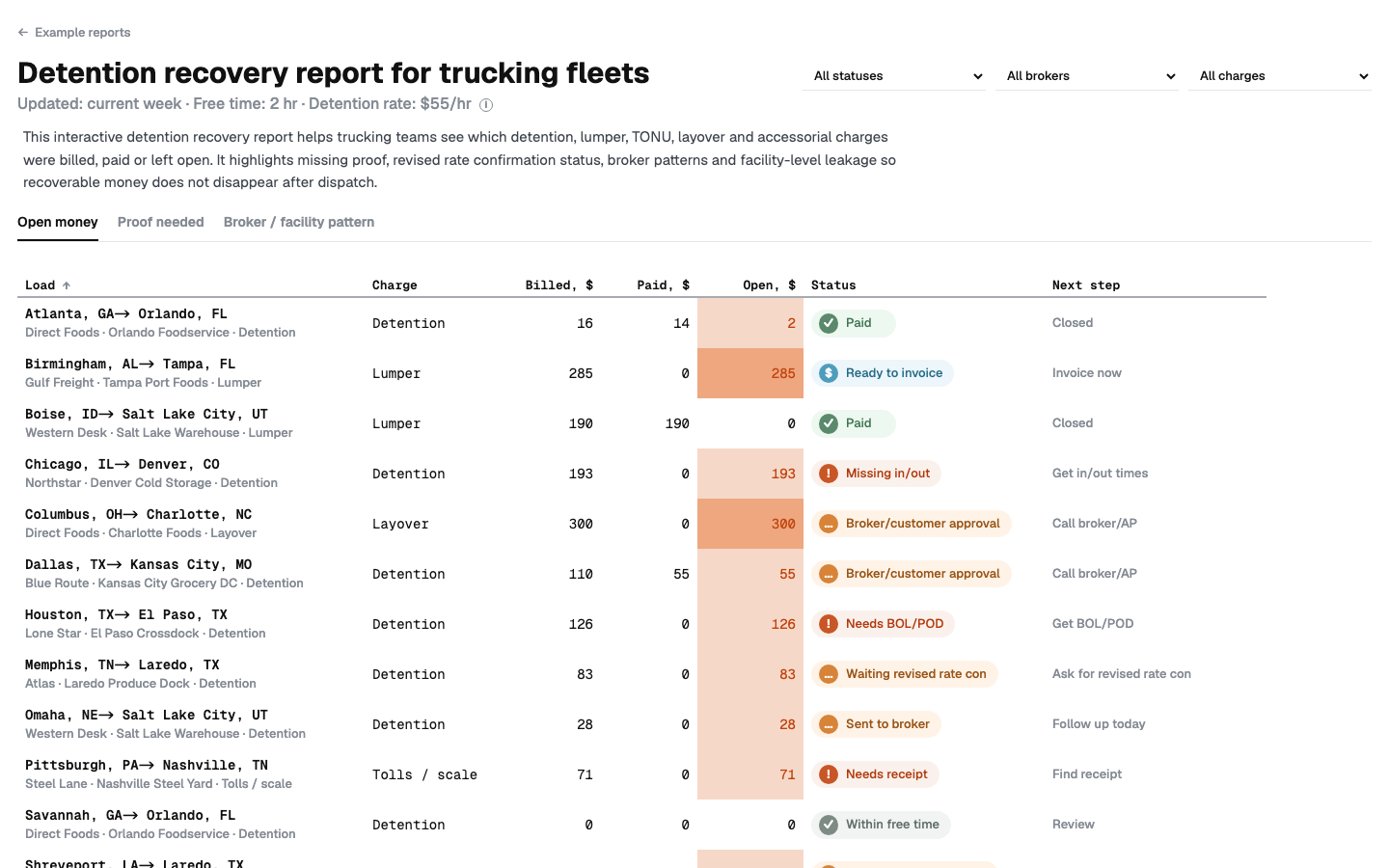Click the Sent to broker status icon

coord(829,724)
